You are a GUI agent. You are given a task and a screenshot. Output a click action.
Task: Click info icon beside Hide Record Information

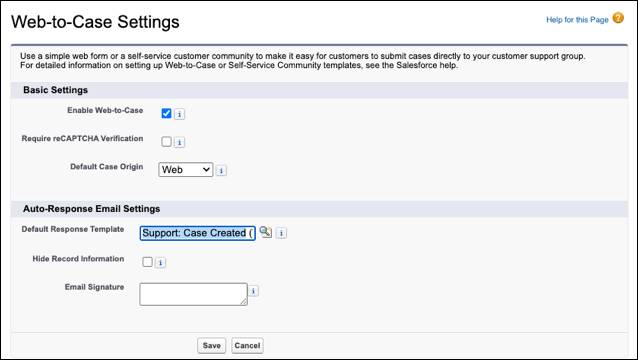160,263
